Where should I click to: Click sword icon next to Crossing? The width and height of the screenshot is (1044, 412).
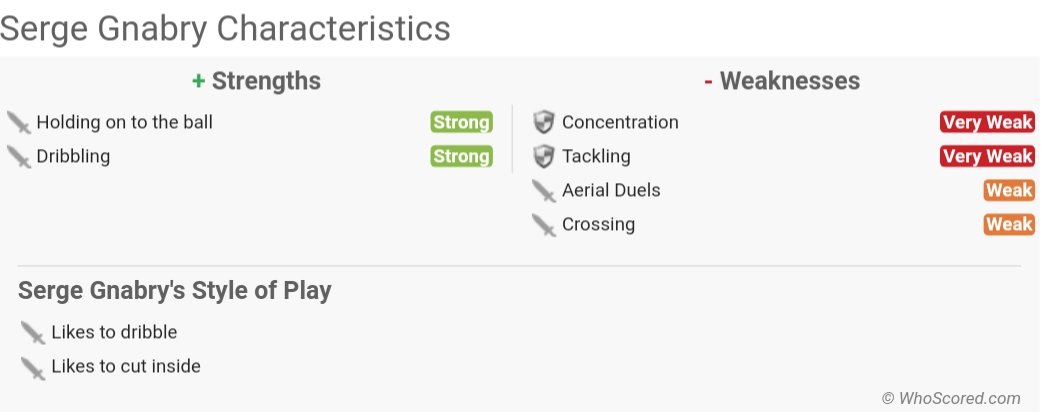543,225
